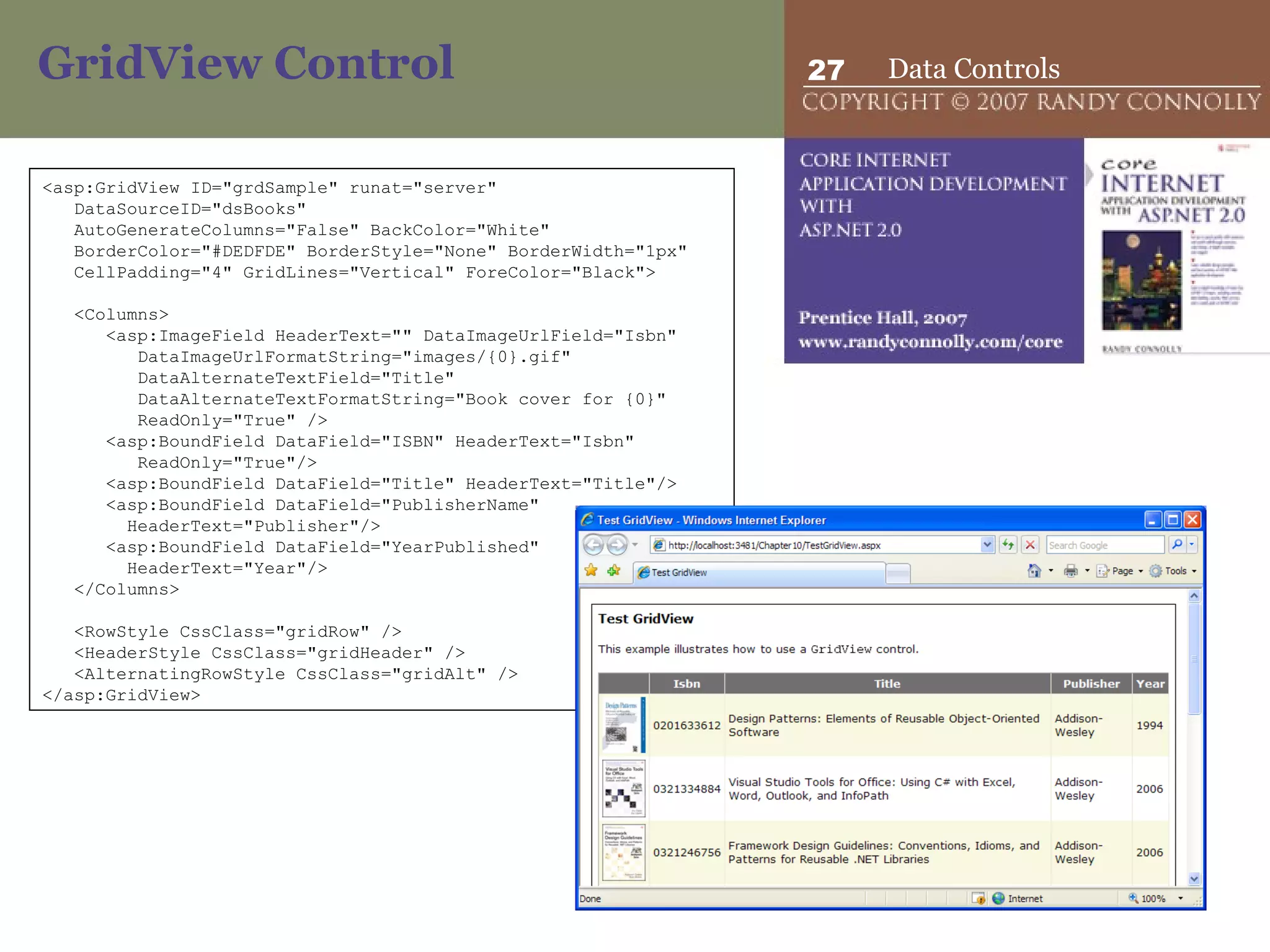The height and width of the screenshot is (952, 1270).
Task: Click the Year column header
Action: [x=1150, y=684]
